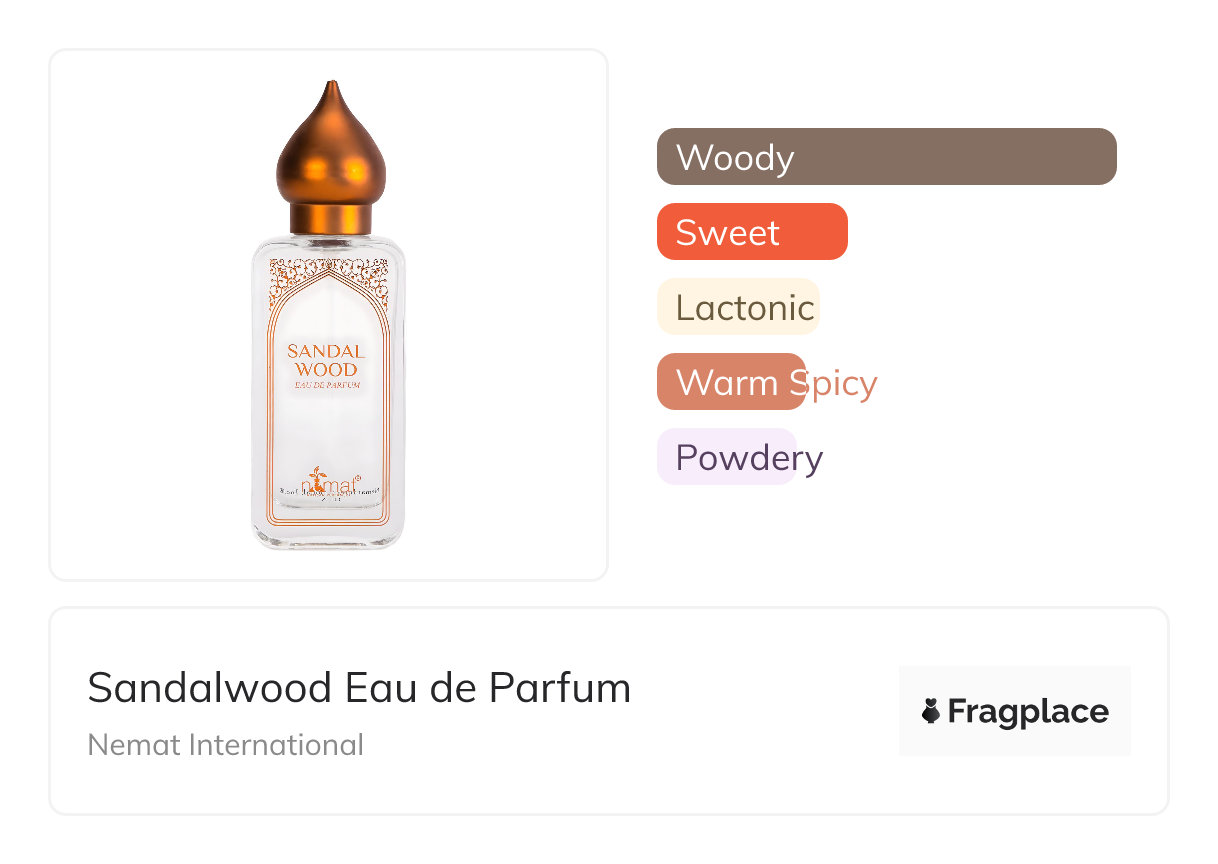Click the word Spicy outside its bar

(x=845, y=382)
